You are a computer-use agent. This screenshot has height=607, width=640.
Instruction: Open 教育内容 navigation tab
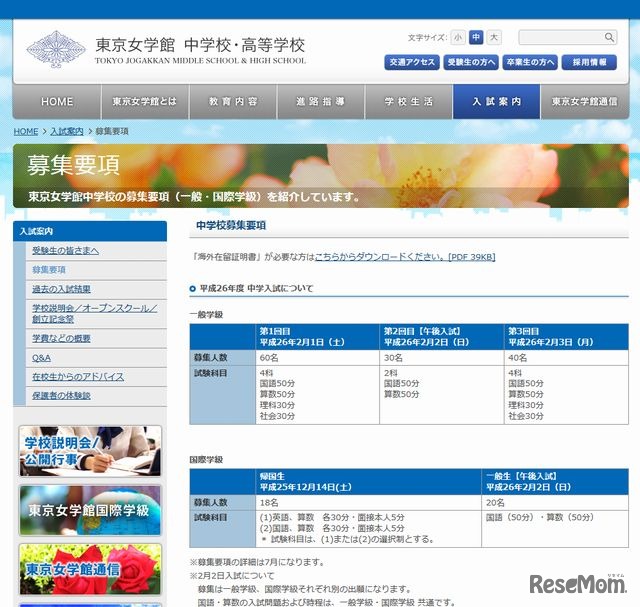coord(233,102)
